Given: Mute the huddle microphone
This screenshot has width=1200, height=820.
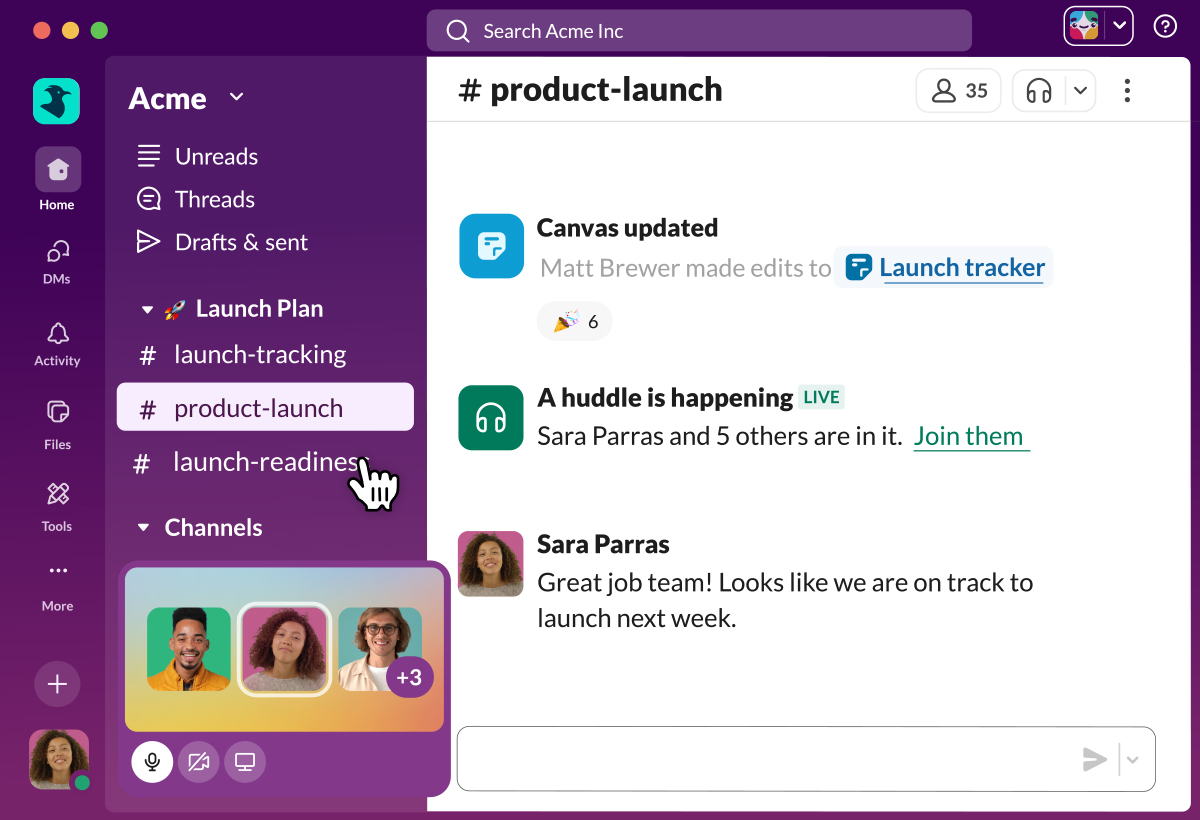Looking at the screenshot, I should pos(152,762).
